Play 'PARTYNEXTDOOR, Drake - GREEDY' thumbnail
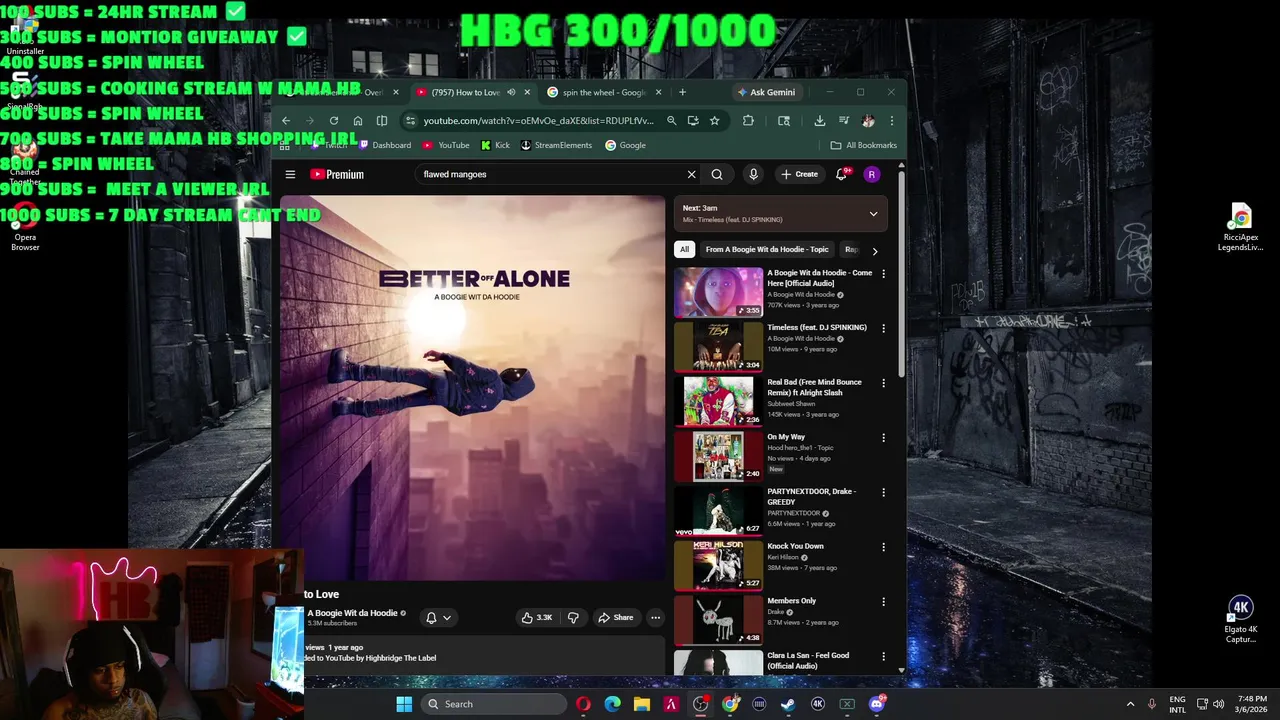The image size is (1280, 720). [718, 510]
